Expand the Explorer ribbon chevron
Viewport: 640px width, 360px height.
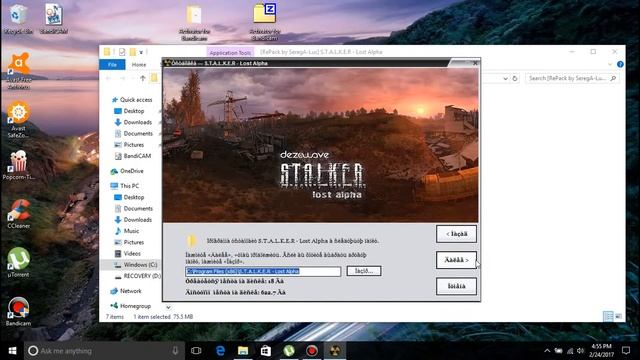coord(610,64)
